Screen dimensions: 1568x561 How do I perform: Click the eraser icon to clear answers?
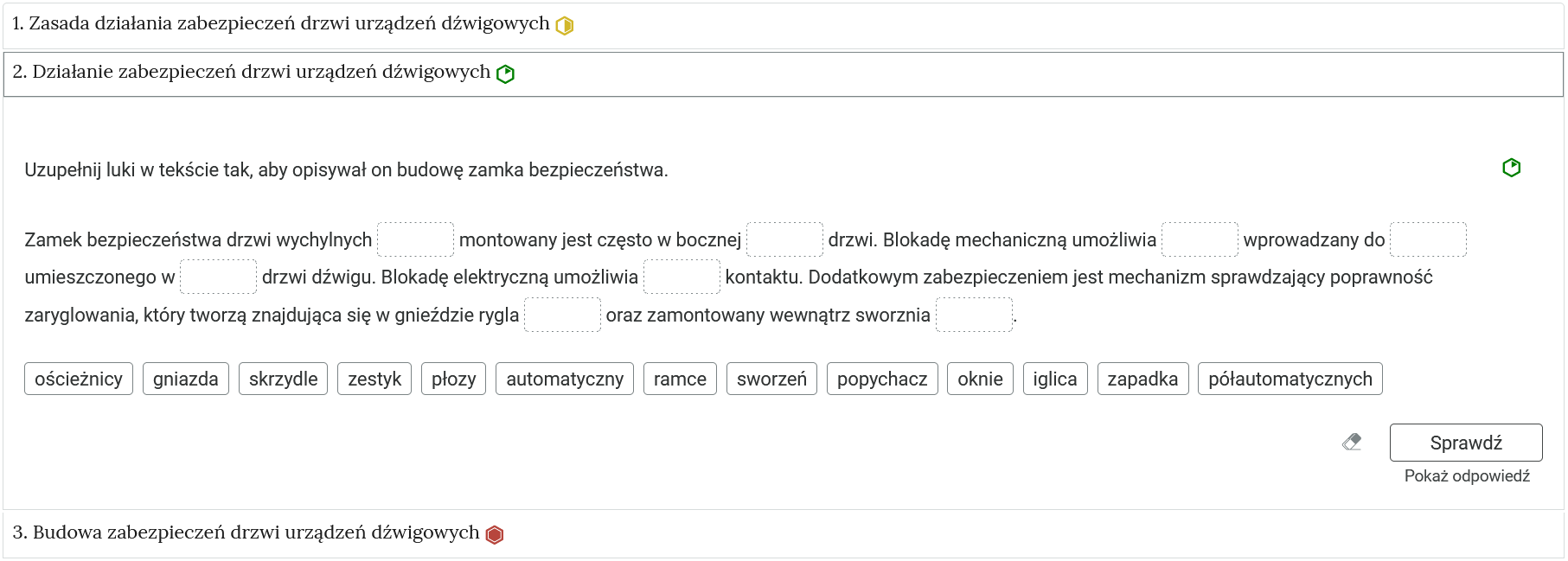(1351, 442)
